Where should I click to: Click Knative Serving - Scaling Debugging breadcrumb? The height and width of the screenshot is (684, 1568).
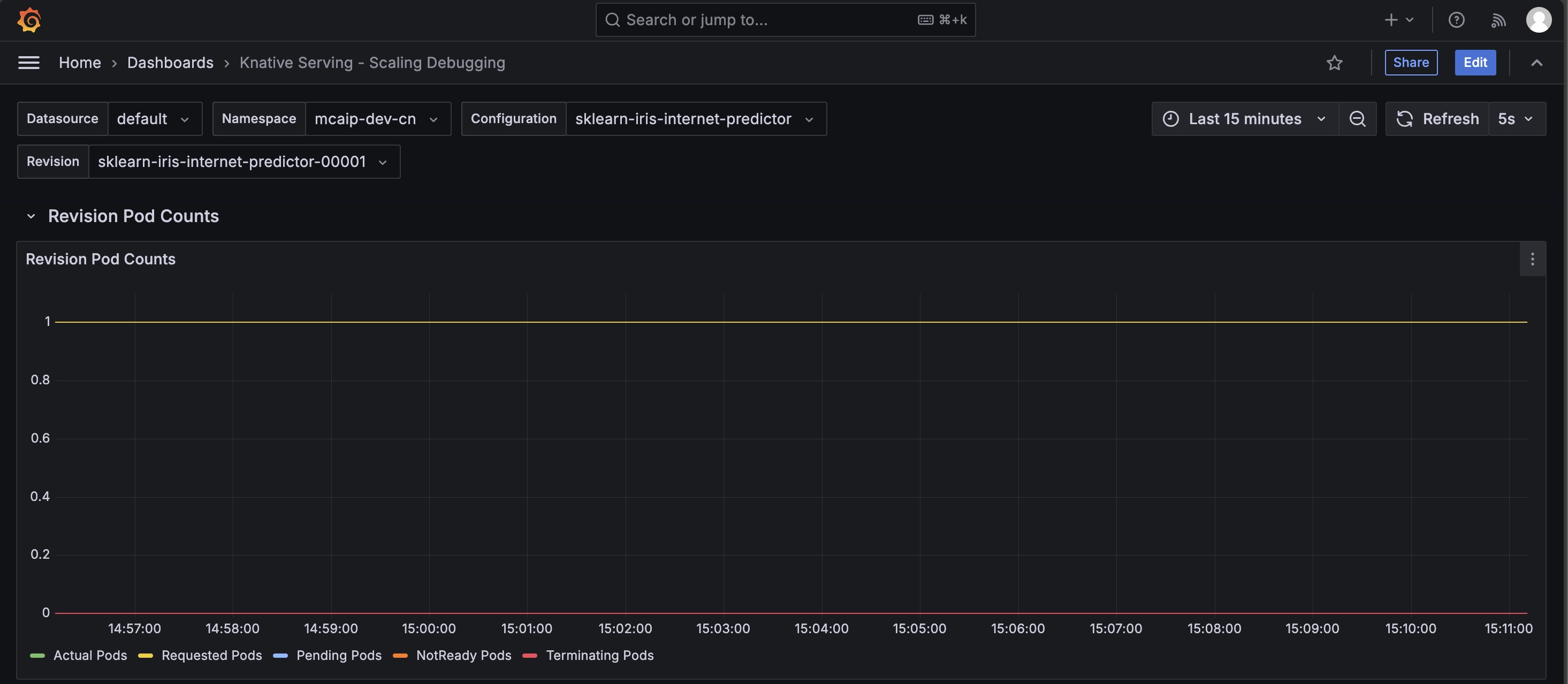pyautogui.click(x=372, y=63)
